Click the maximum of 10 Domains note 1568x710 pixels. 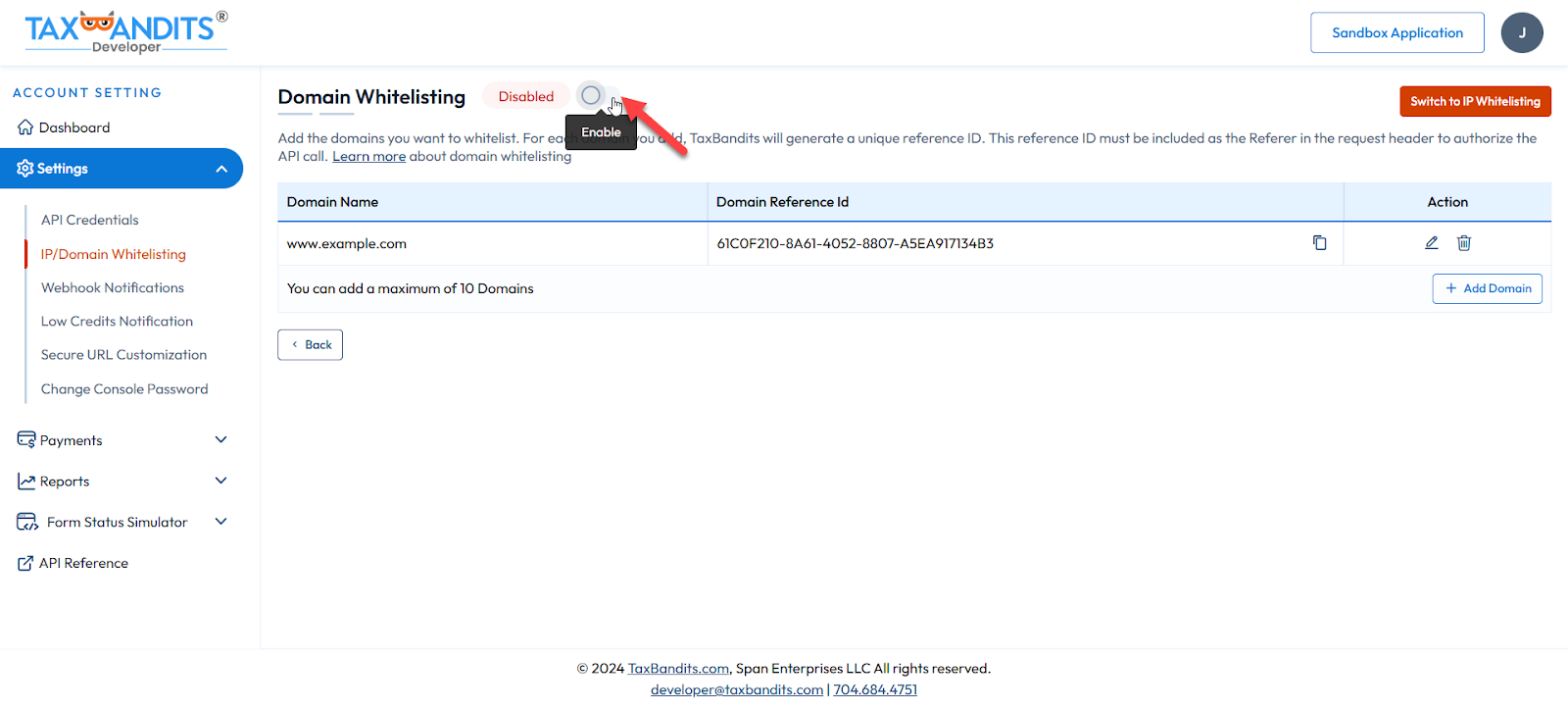(x=410, y=288)
